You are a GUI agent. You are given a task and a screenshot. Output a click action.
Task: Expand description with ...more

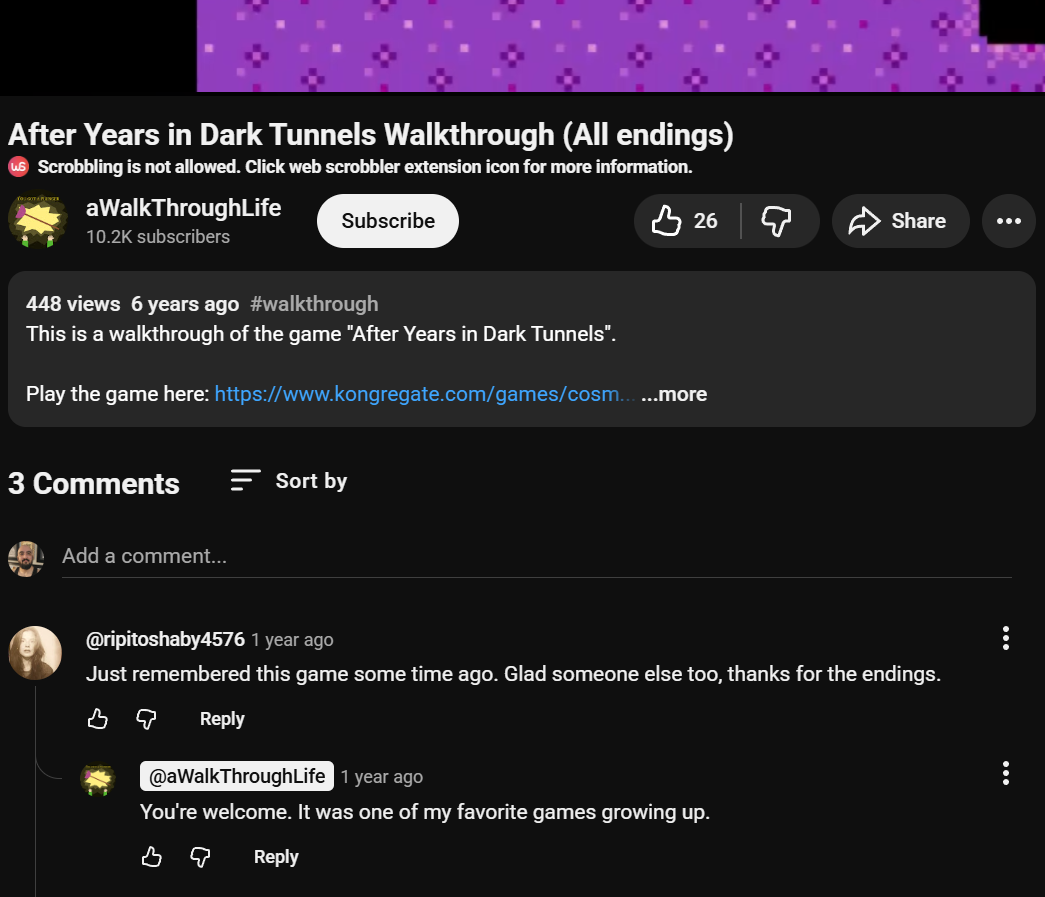674,394
